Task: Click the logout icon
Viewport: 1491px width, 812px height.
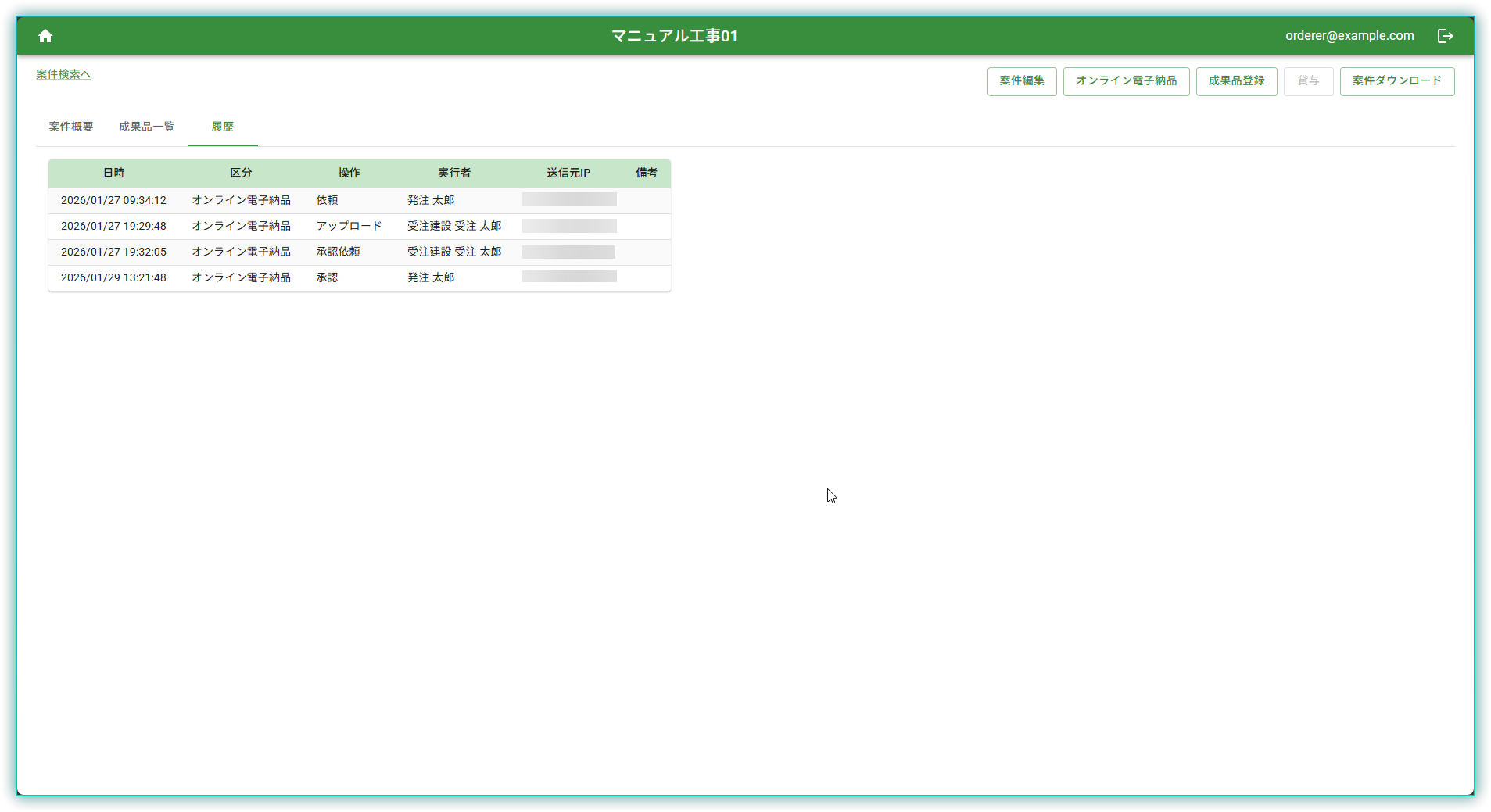Action: click(1445, 36)
